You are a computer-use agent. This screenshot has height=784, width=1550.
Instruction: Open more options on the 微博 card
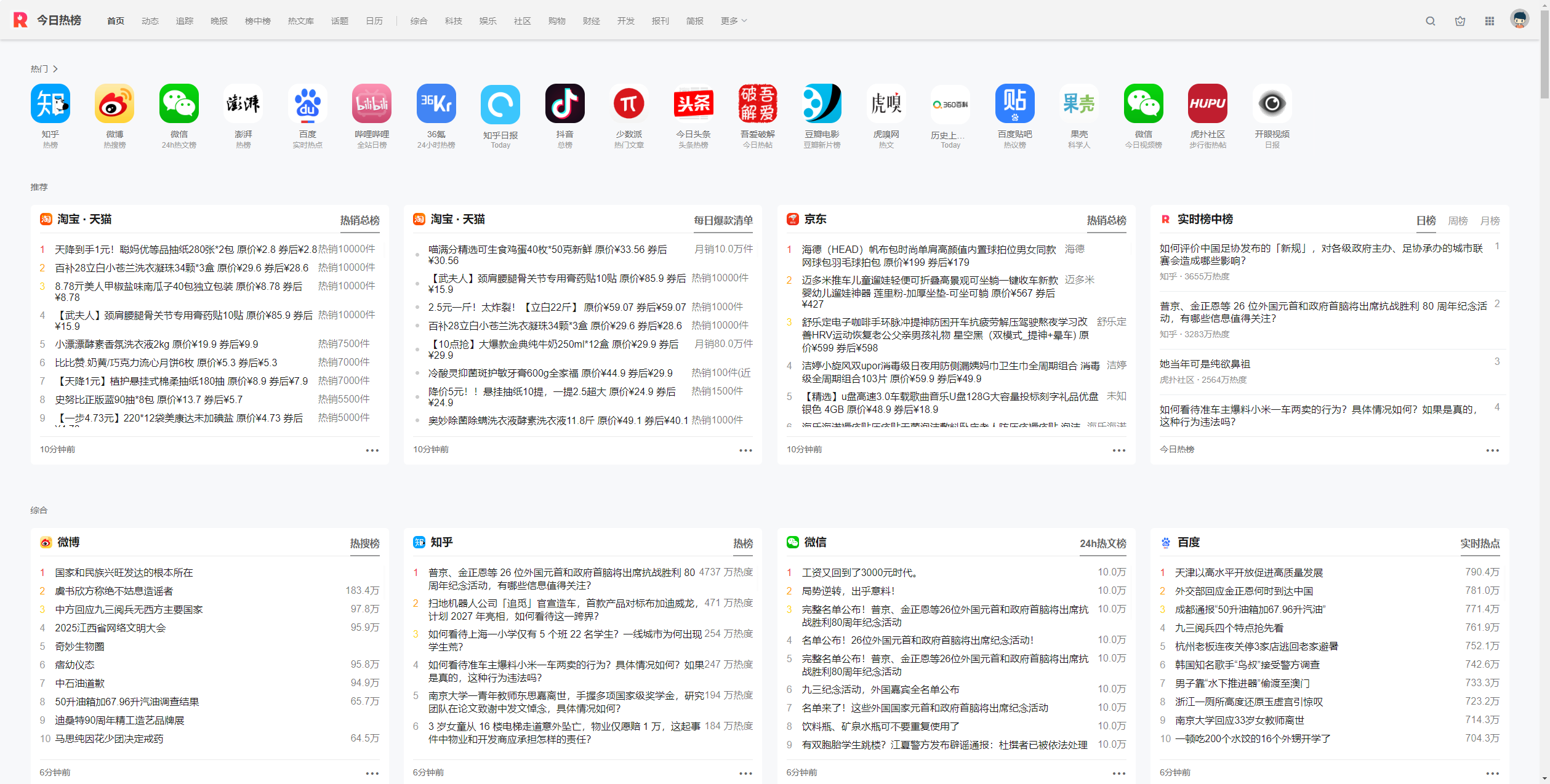[x=372, y=774]
